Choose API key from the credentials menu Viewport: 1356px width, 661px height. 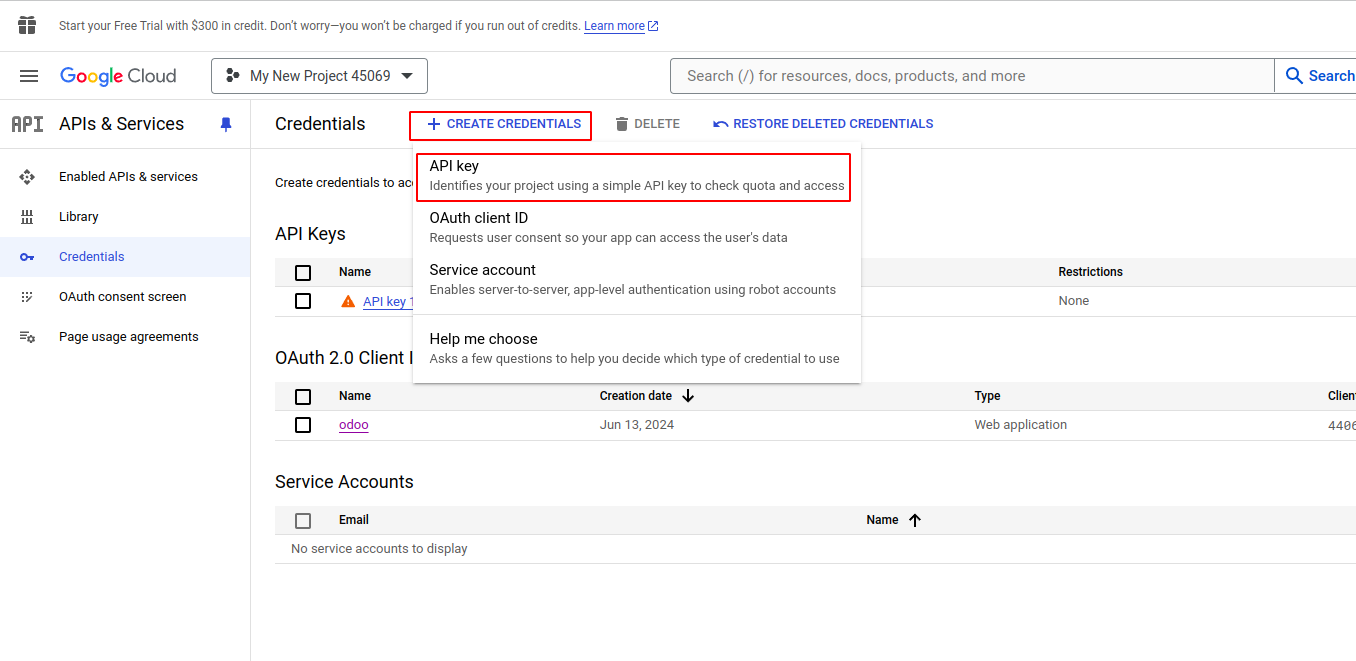[636, 176]
